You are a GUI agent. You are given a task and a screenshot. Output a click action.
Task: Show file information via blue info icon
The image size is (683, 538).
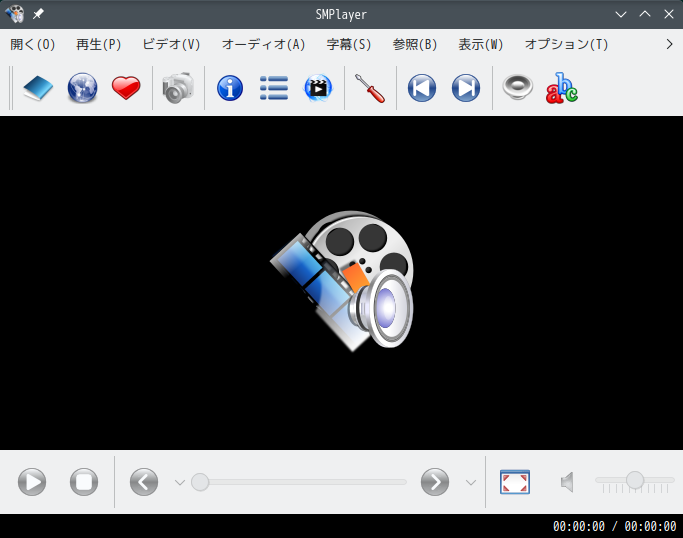point(230,88)
